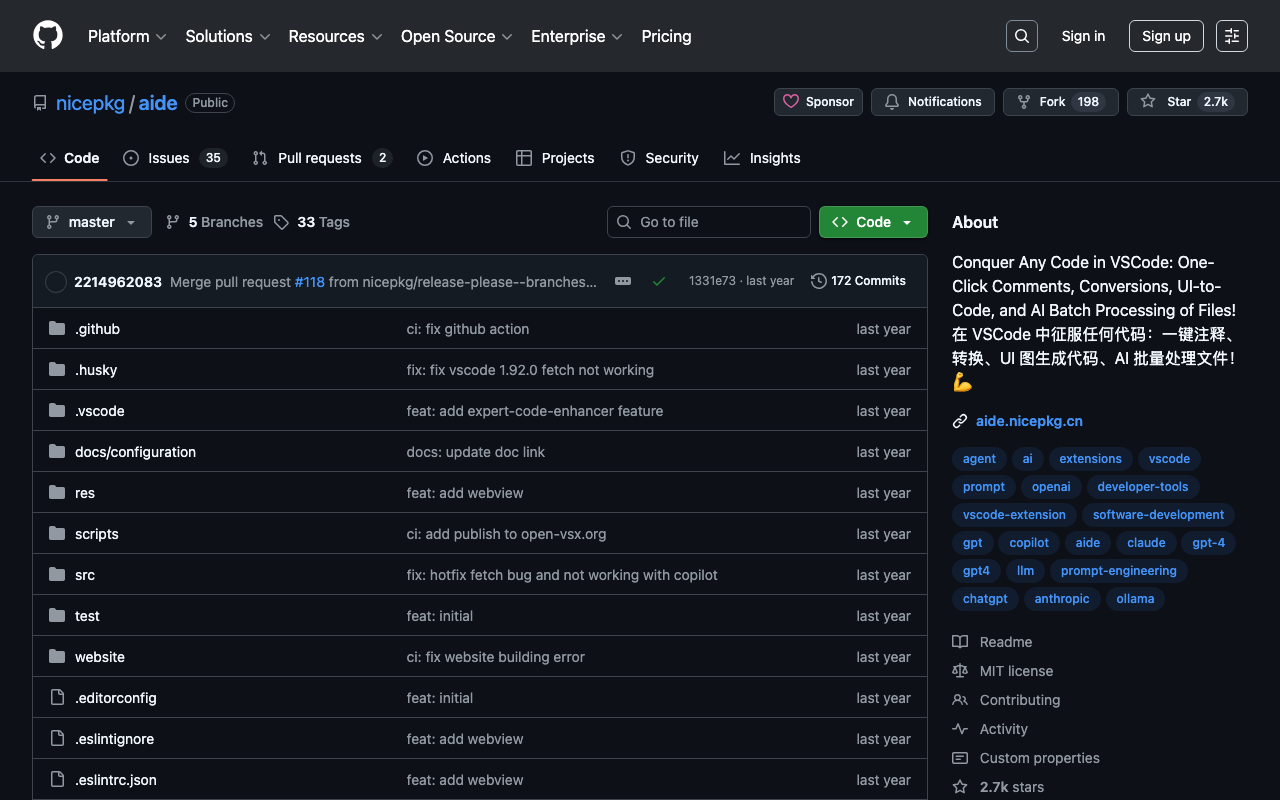Image resolution: width=1280 pixels, height=800 pixels.
Task: Click the 33 Tags tag icon
Action: click(x=282, y=222)
